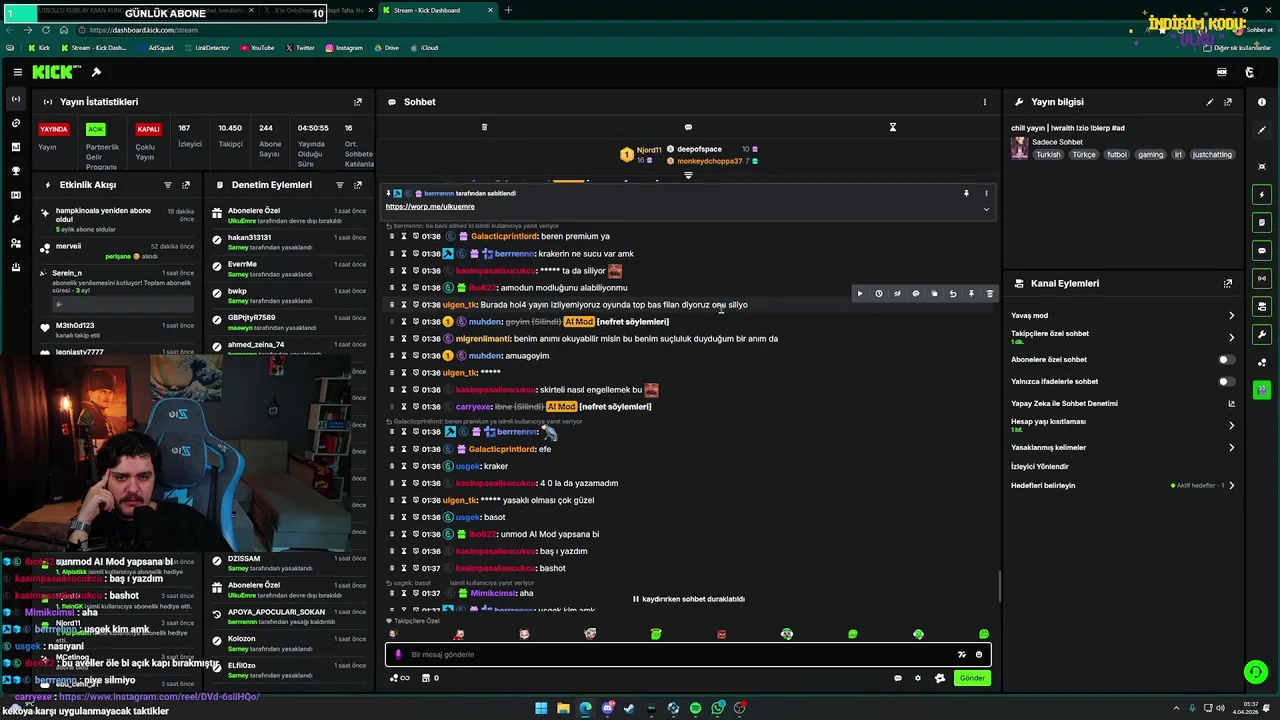Unpin the pinned message with pin icon
The width and height of the screenshot is (1280, 720).
[966, 193]
